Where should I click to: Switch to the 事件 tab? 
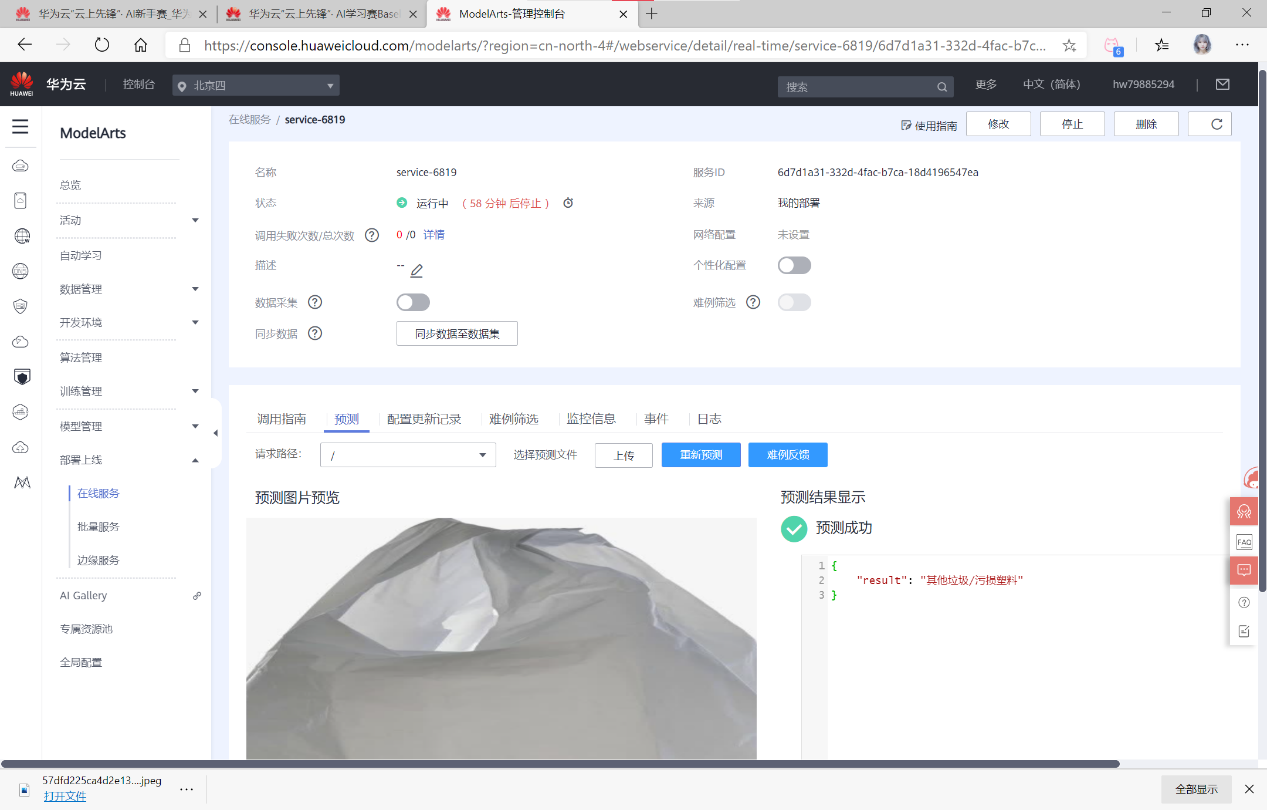[x=656, y=419]
